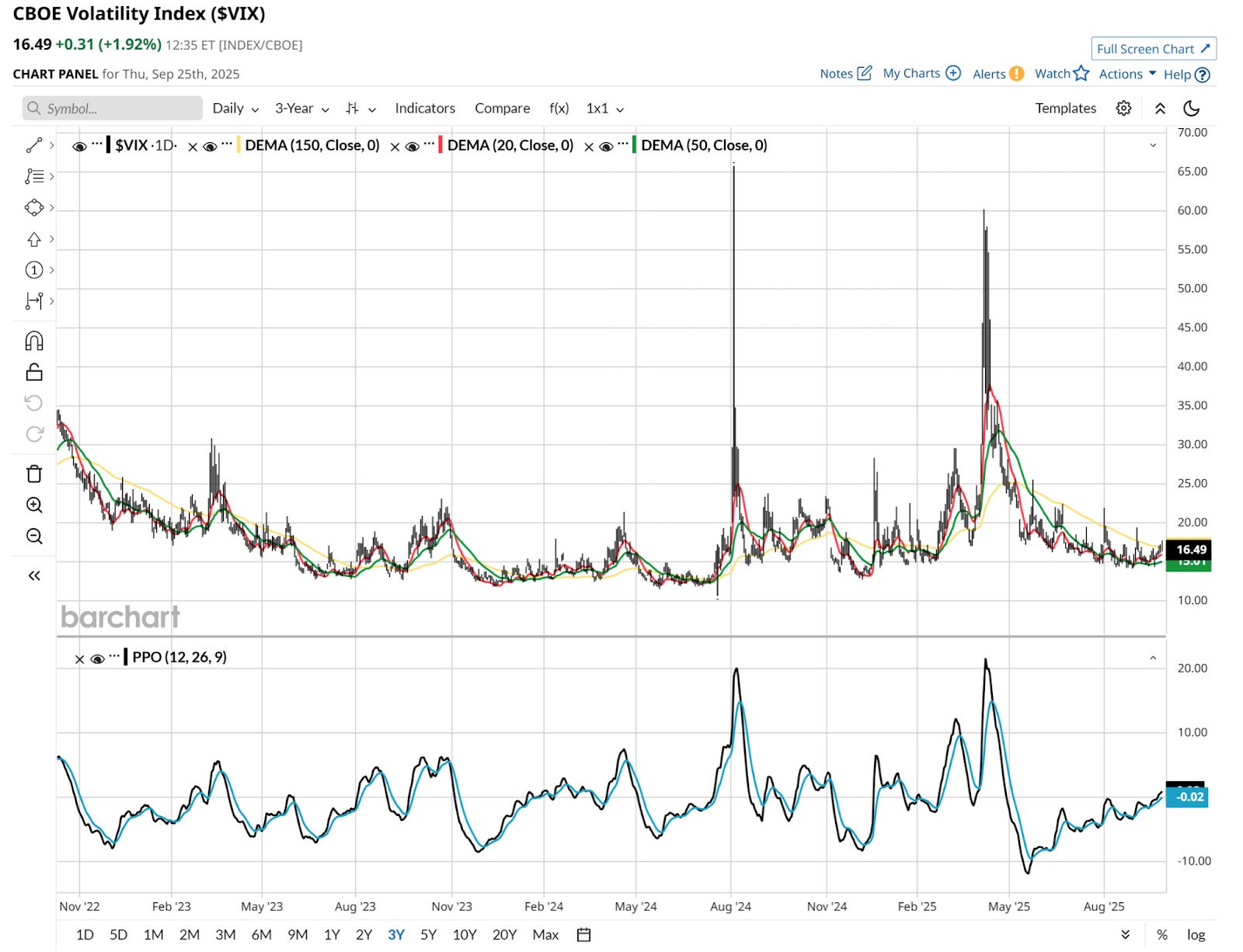Toggle visibility of DEMA (150, Close, 0)

(x=210, y=146)
